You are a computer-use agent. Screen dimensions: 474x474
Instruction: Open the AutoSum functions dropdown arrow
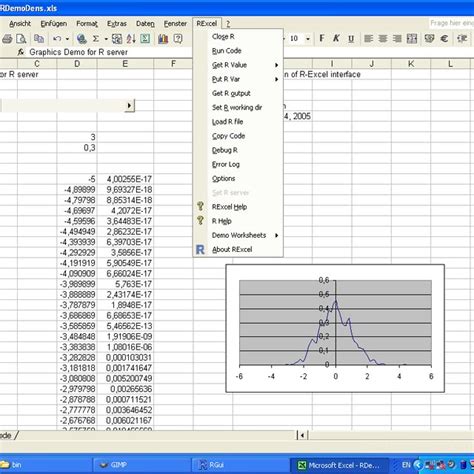[x=106, y=39]
